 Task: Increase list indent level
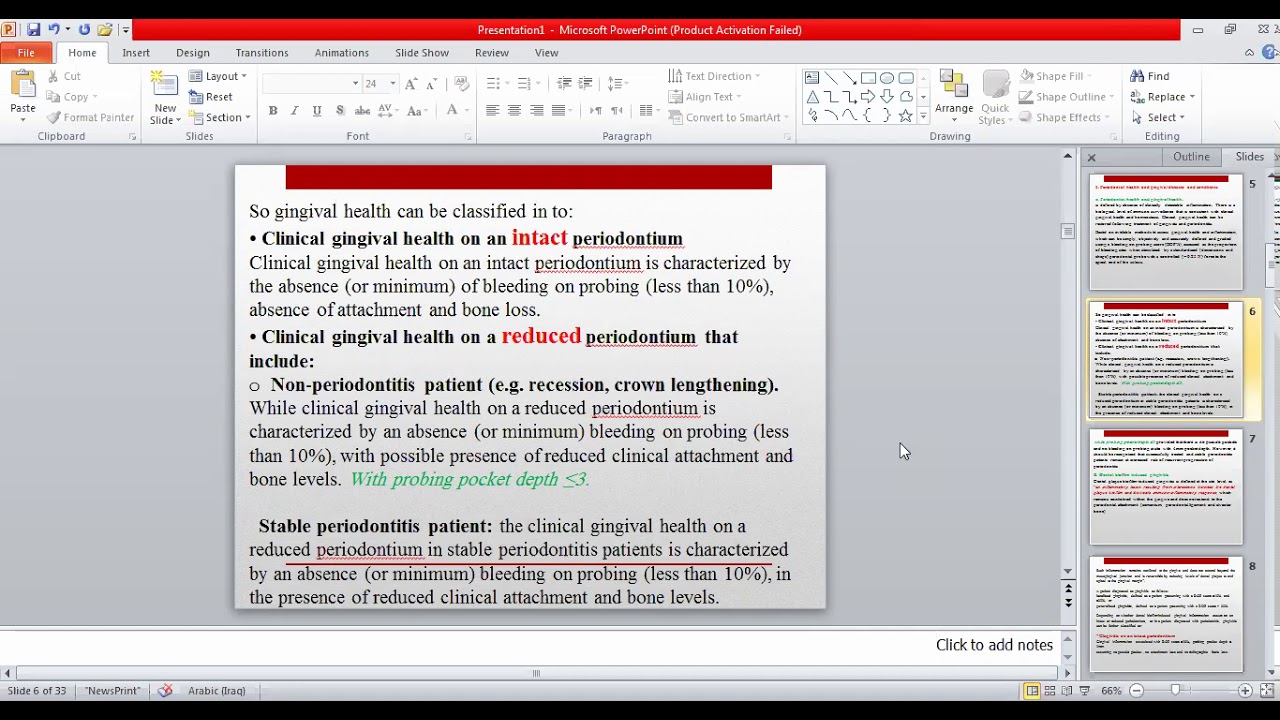click(x=586, y=84)
